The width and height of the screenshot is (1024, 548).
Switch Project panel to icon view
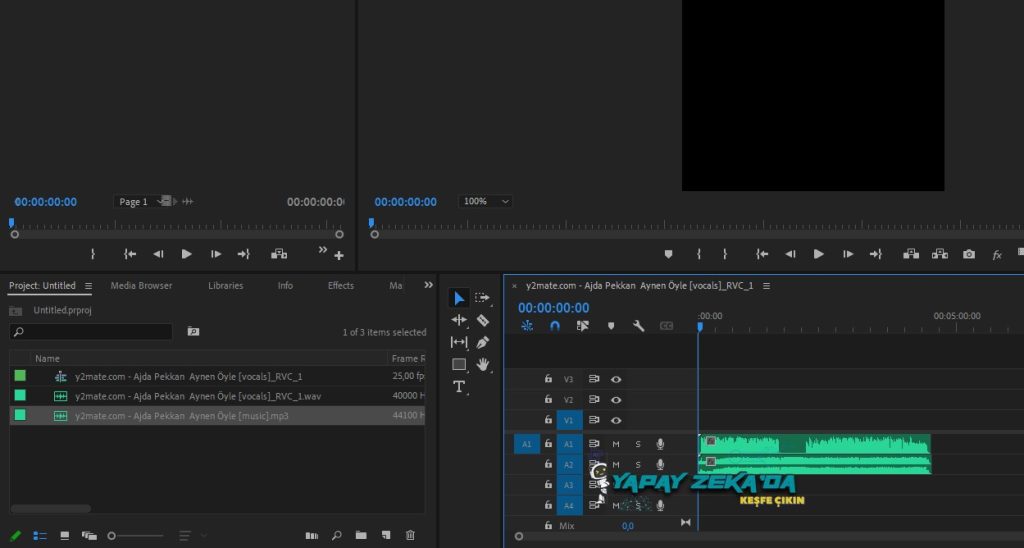click(65, 536)
